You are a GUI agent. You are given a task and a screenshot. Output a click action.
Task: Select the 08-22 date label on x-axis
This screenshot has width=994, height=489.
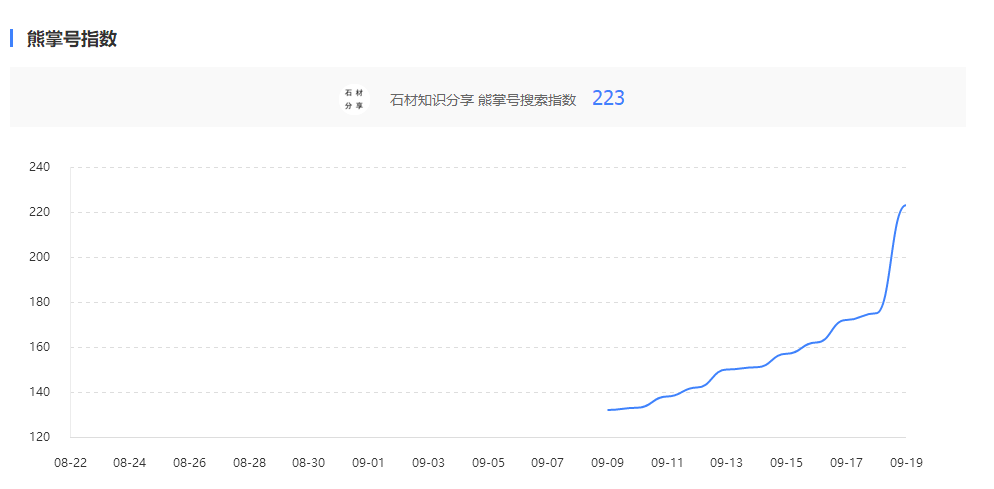point(70,463)
